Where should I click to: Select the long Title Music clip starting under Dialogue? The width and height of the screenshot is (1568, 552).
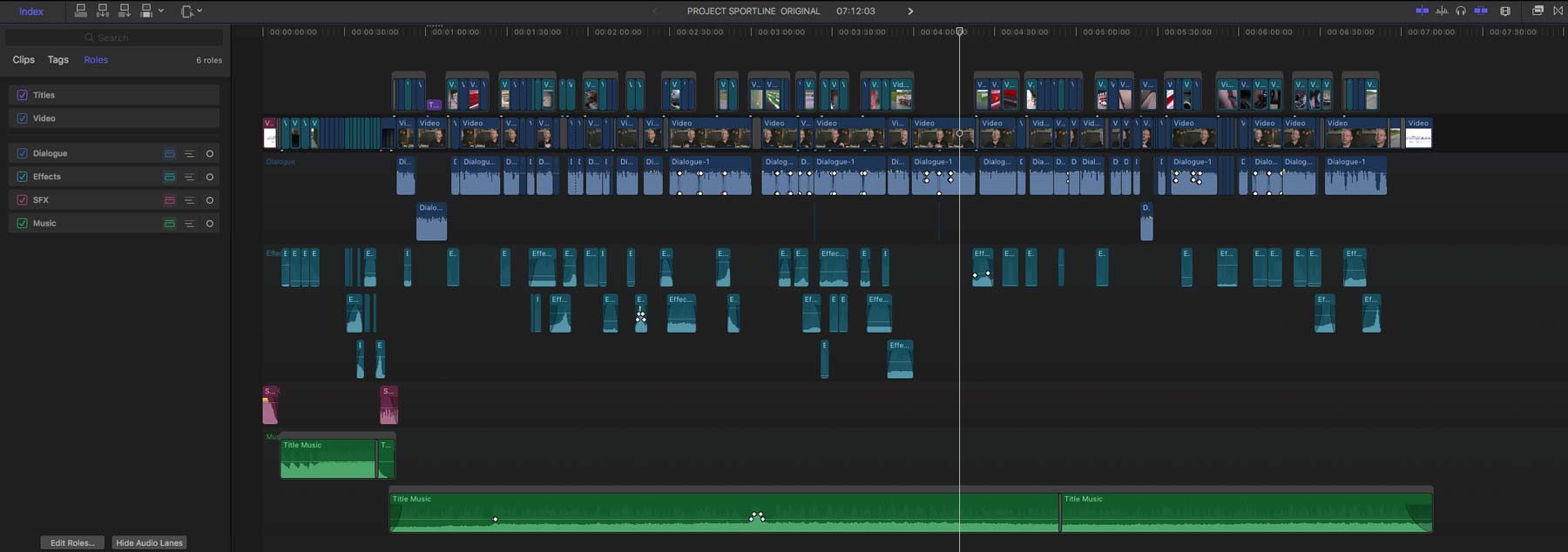(724, 512)
